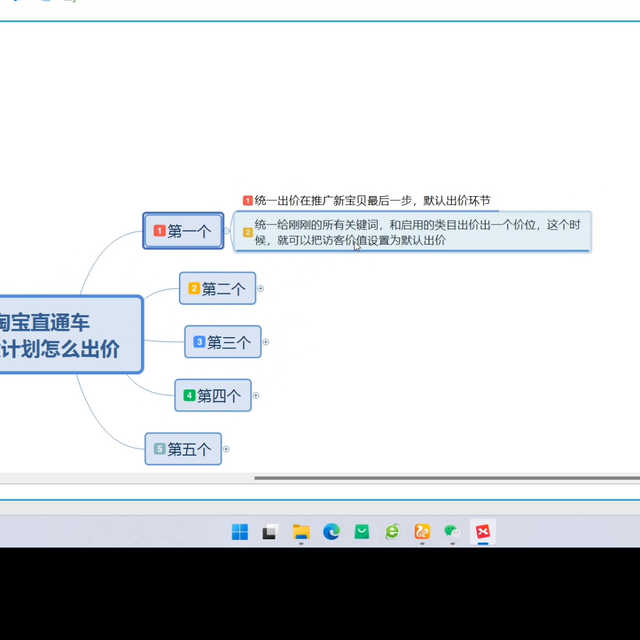Open Task View in the taskbar
Screen dimensions: 640x640
270,532
